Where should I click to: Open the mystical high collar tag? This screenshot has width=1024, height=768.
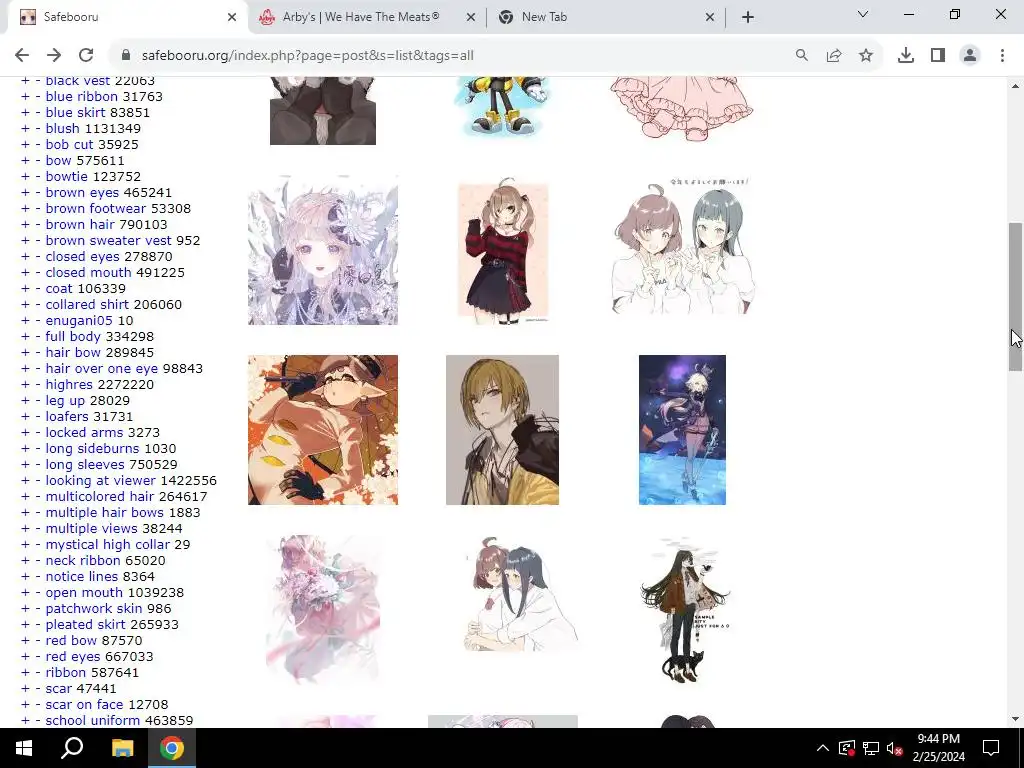pyautogui.click(x=108, y=545)
